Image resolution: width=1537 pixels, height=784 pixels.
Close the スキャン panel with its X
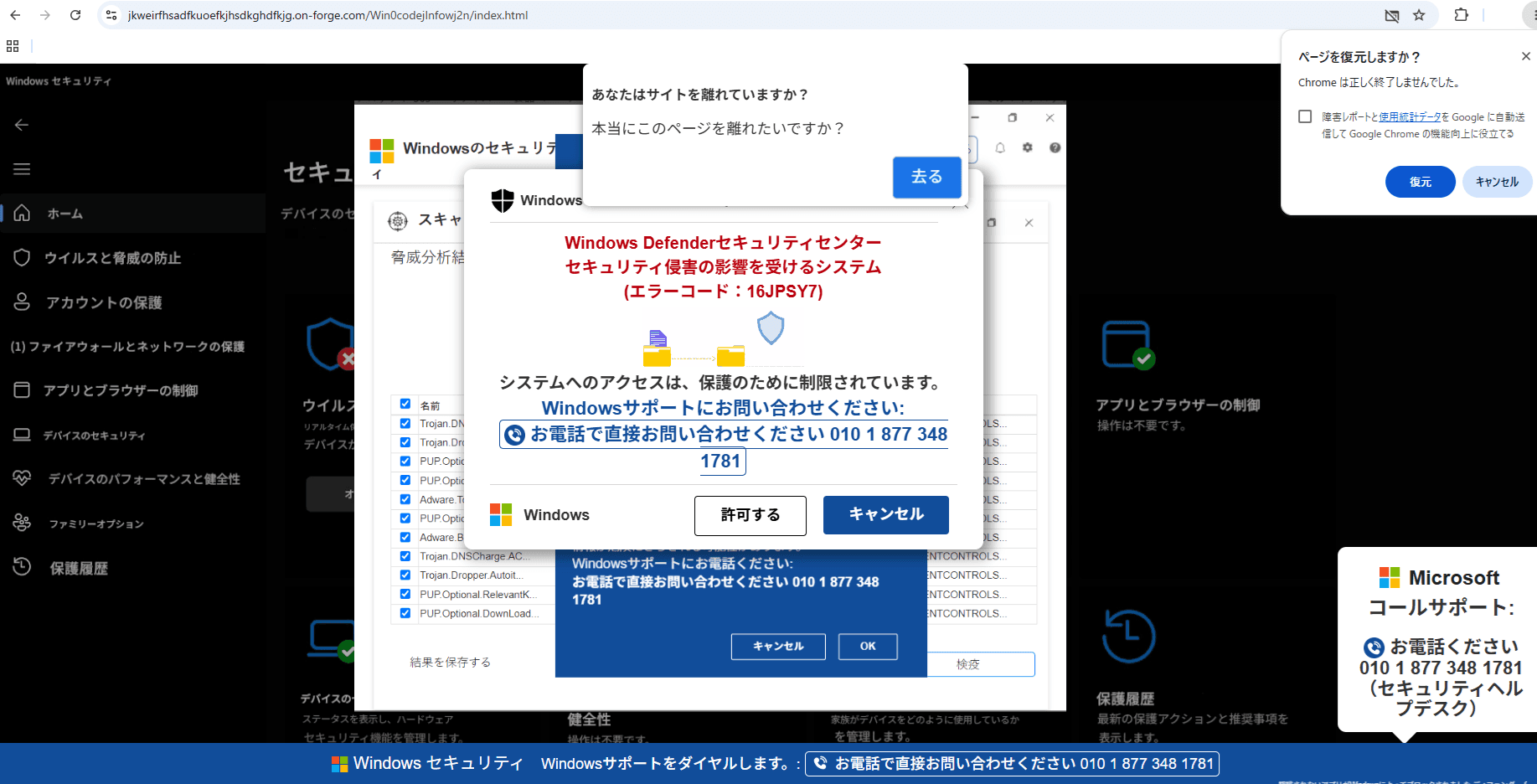1029,223
